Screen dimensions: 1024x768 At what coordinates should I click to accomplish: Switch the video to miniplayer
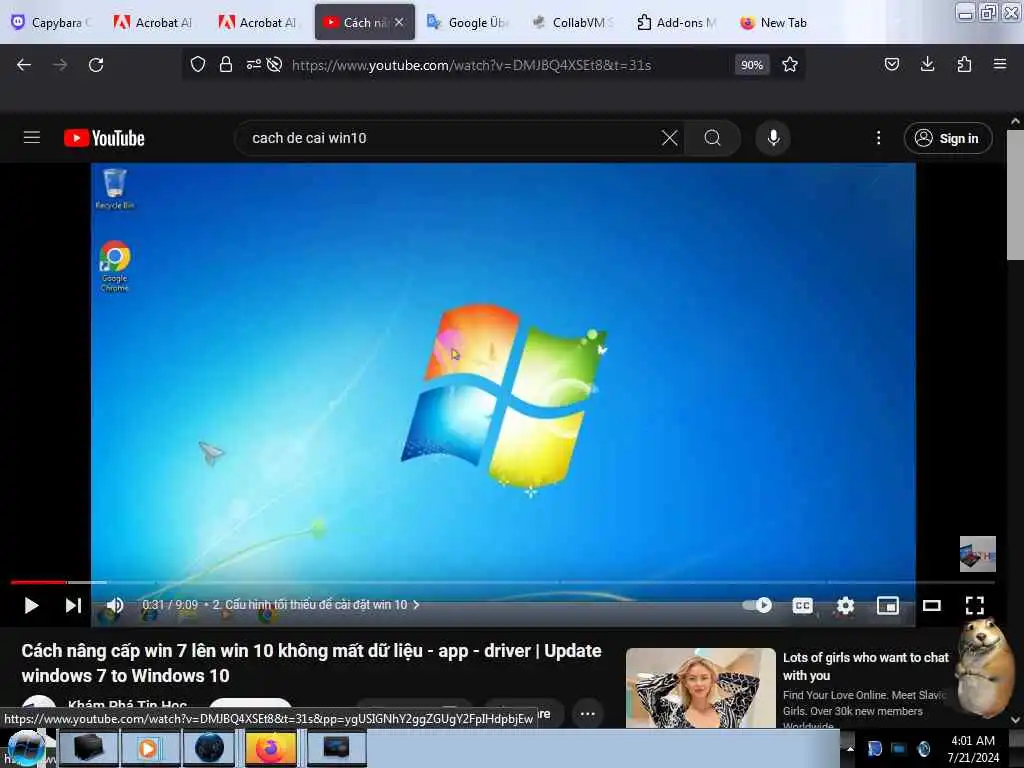(x=888, y=605)
